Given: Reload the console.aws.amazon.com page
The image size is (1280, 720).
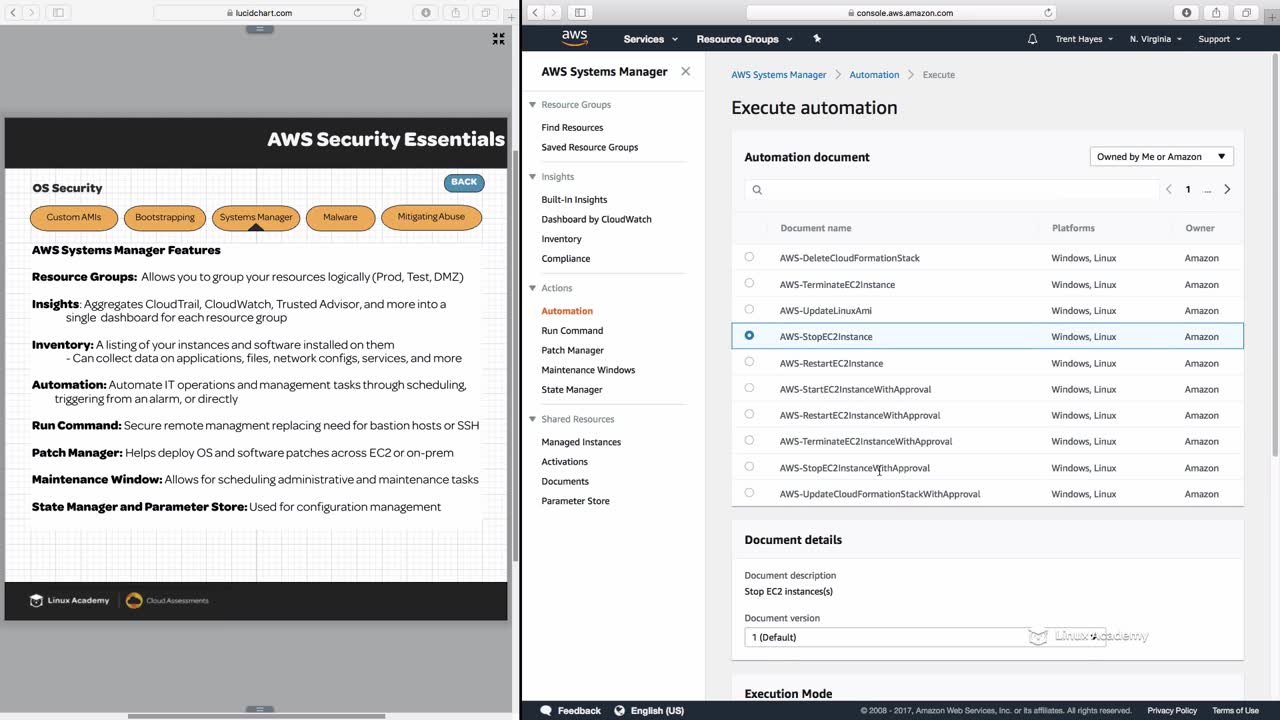Looking at the screenshot, I should (1048, 13).
